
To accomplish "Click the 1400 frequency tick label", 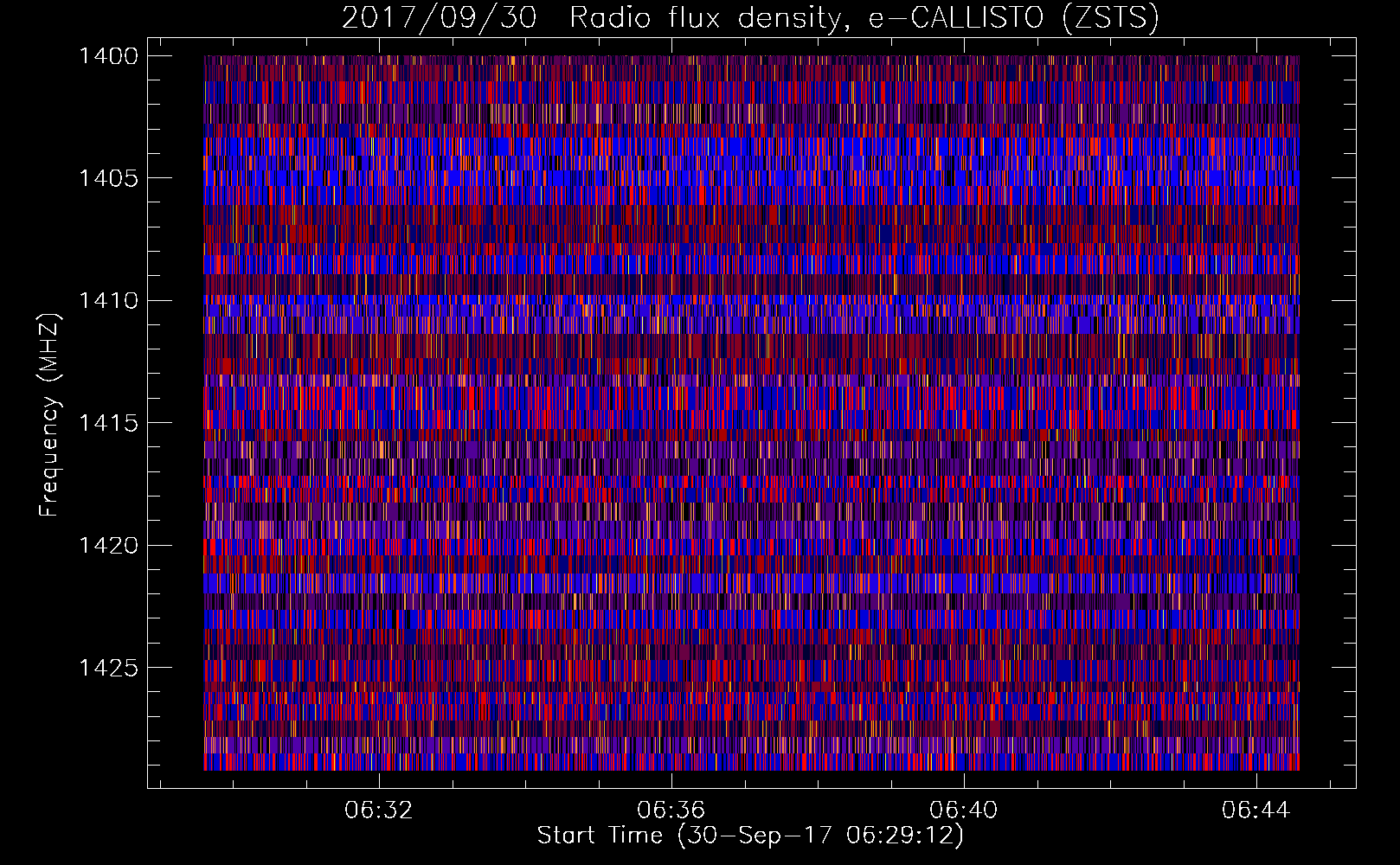I will point(108,56).
